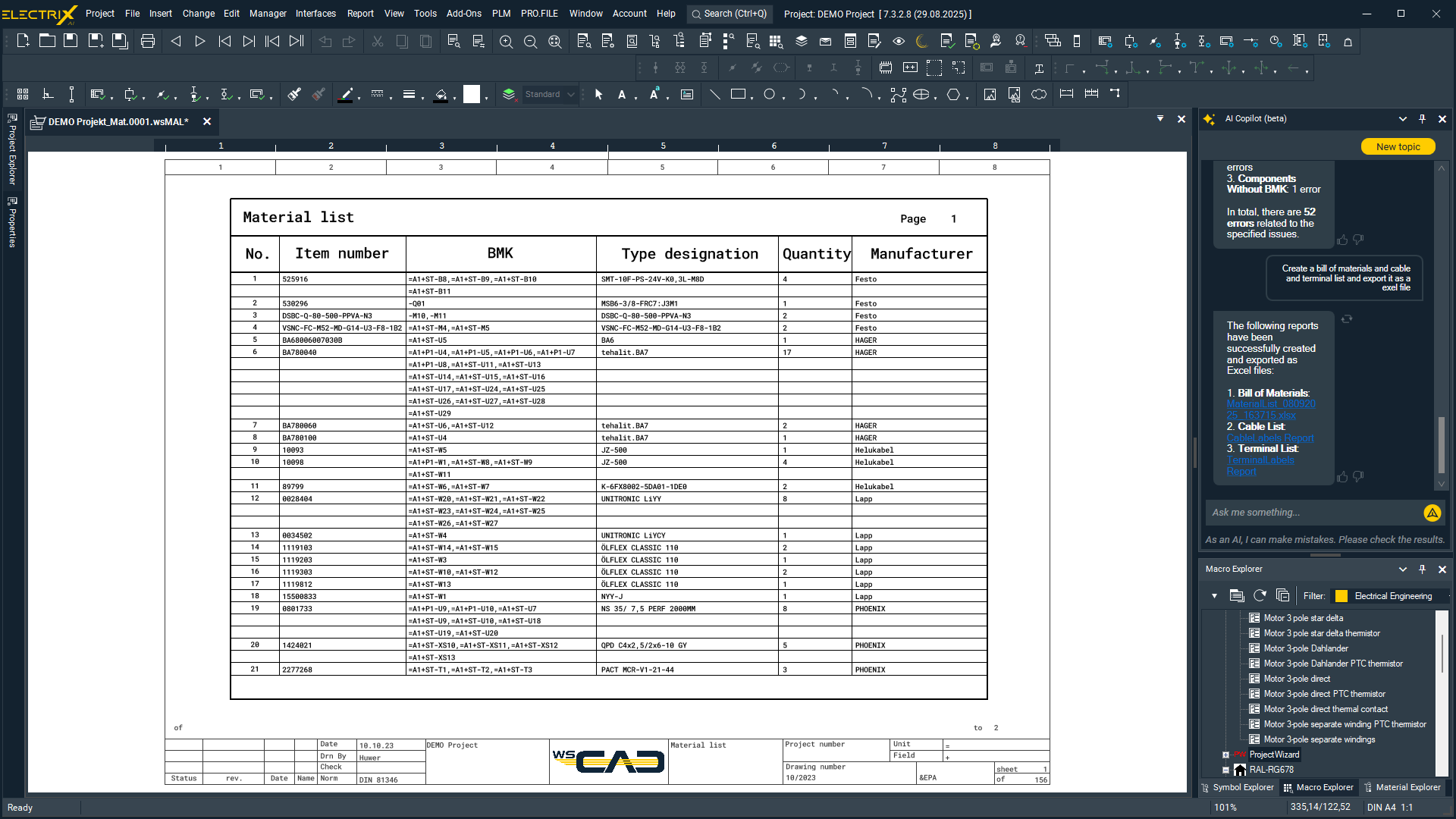This screenshot has height=819, width=1456.
Task: Click the Zoom in magnifier icon
Action: tap(506, 42)
